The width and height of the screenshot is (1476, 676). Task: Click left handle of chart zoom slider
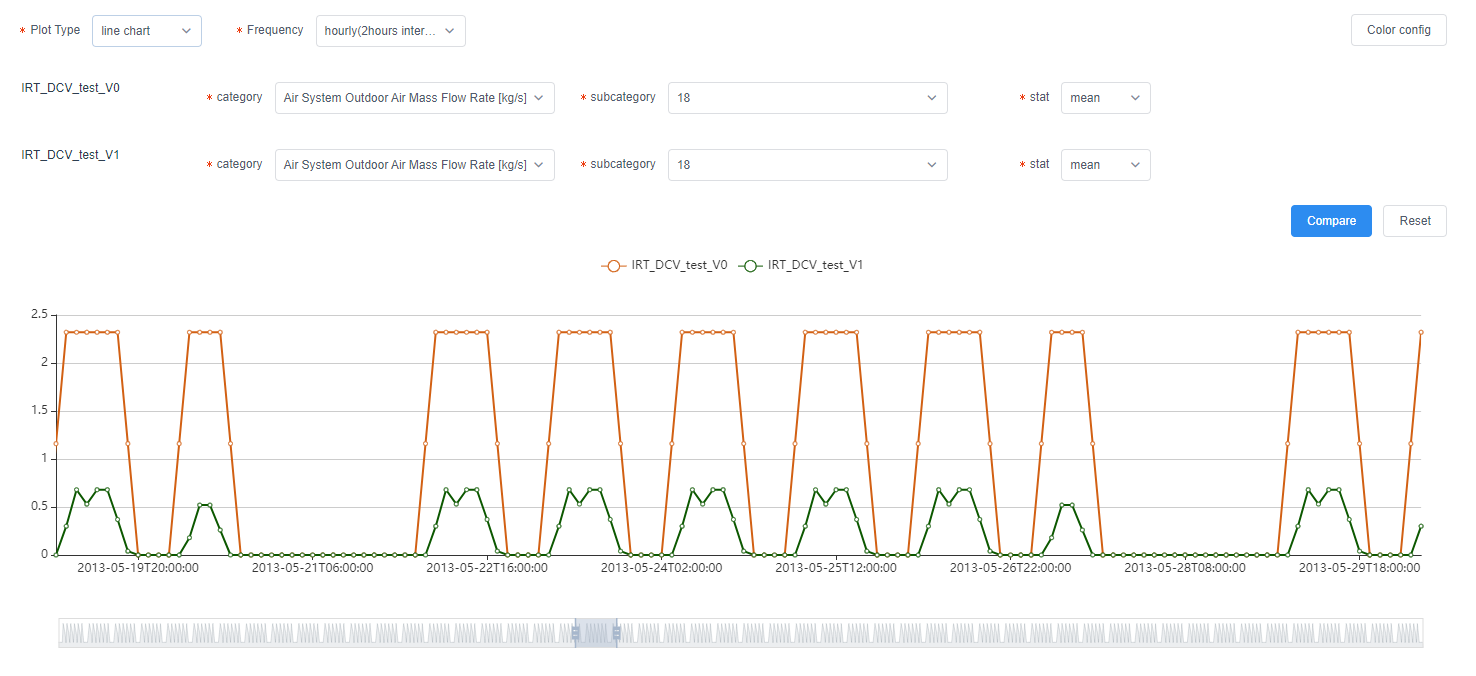coord(575,633)
